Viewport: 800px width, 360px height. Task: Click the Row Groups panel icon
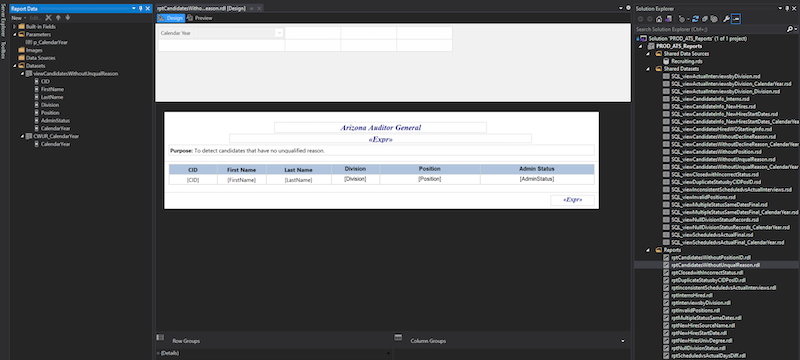(160, 338)
